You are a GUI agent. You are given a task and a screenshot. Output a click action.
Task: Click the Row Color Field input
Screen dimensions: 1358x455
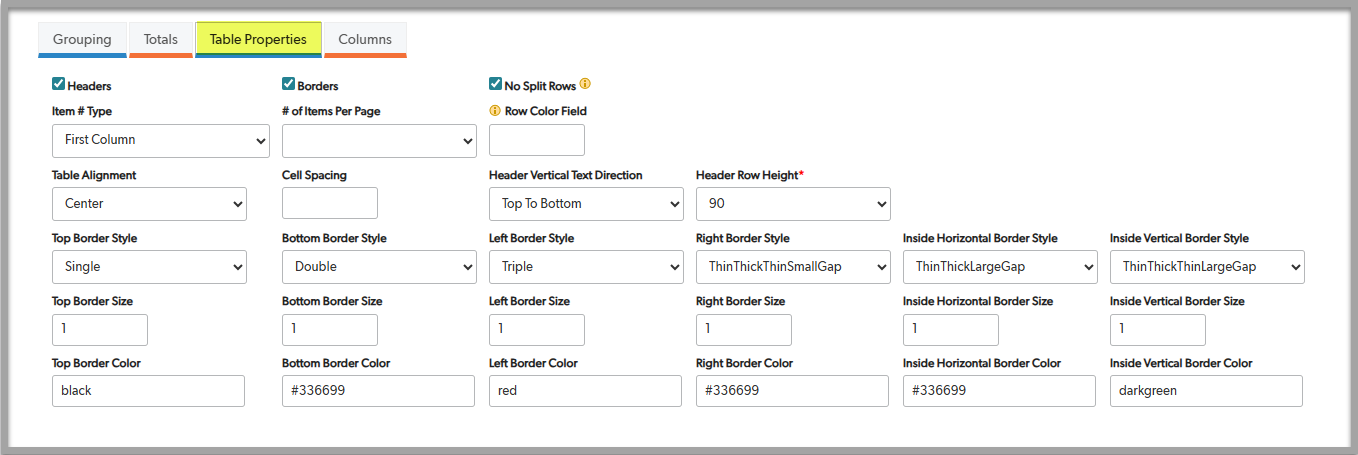tap(537, 140)
